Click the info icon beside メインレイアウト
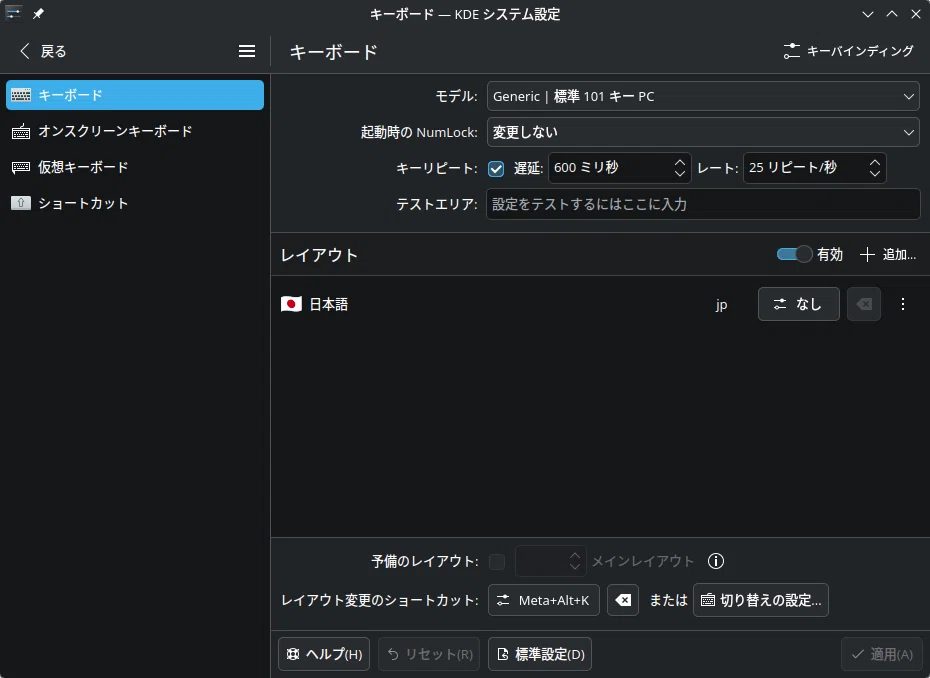 click(716, 561)
